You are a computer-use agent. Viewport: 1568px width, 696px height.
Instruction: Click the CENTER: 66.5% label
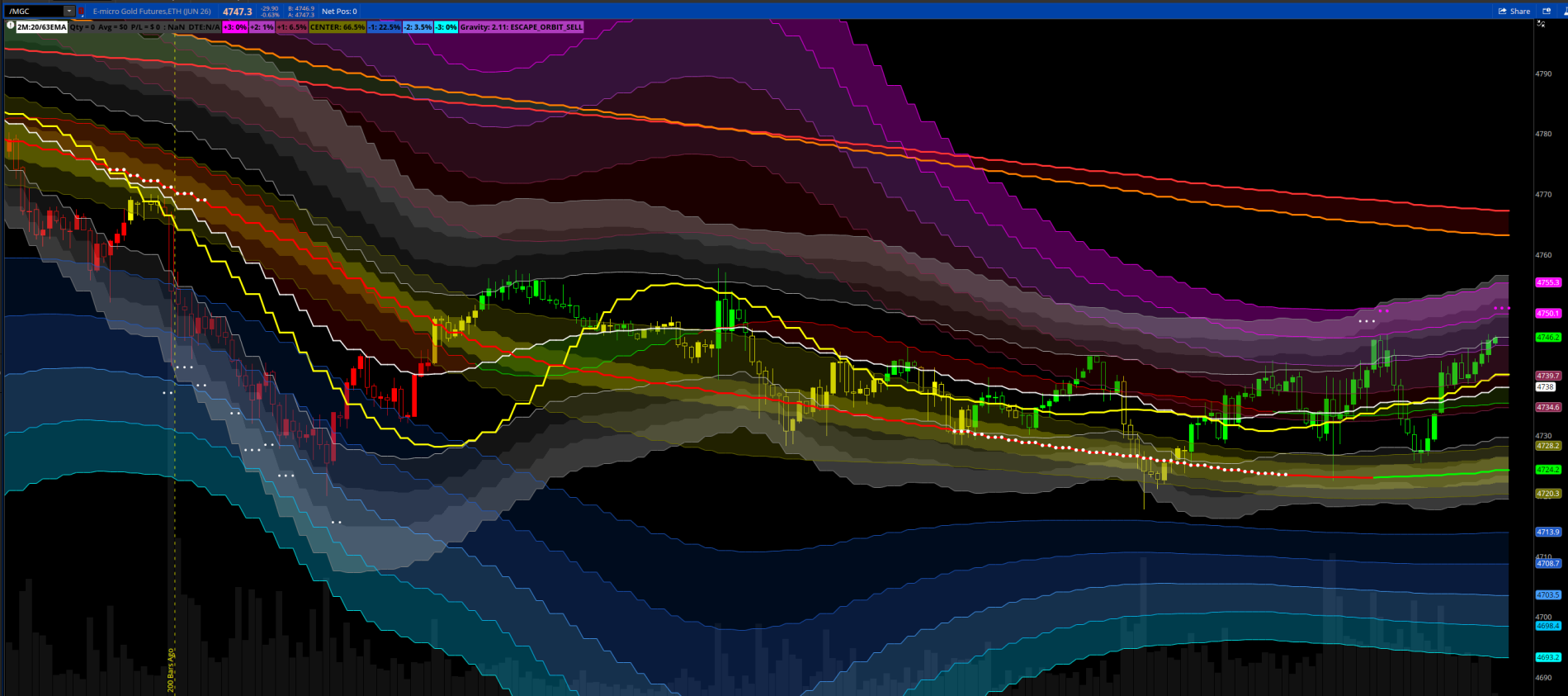tap(337, 27)
